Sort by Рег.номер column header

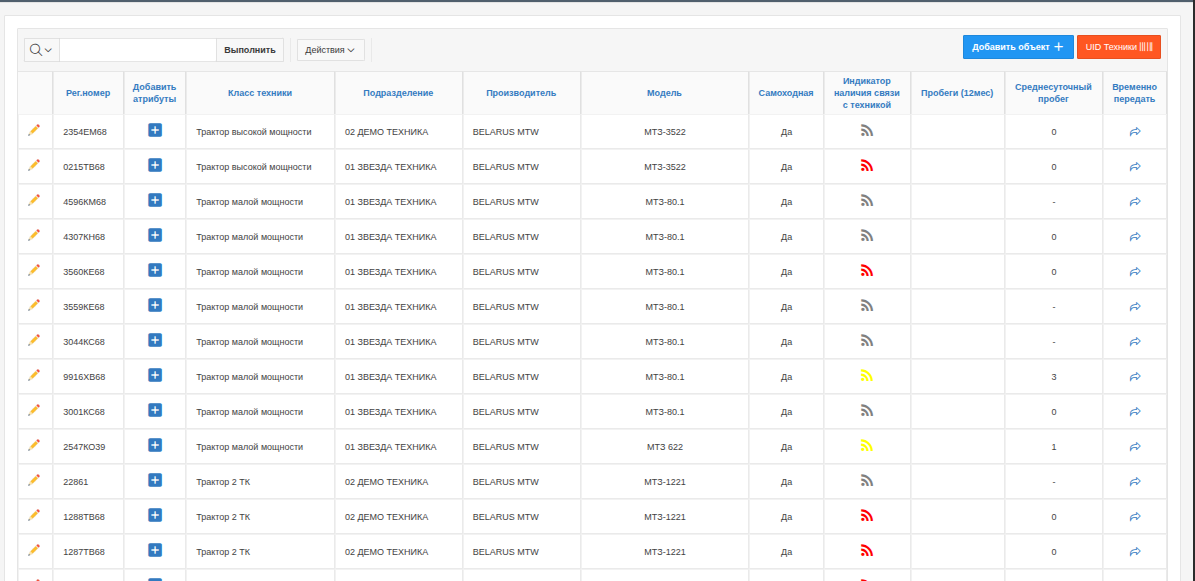click(x=88, y=93)
